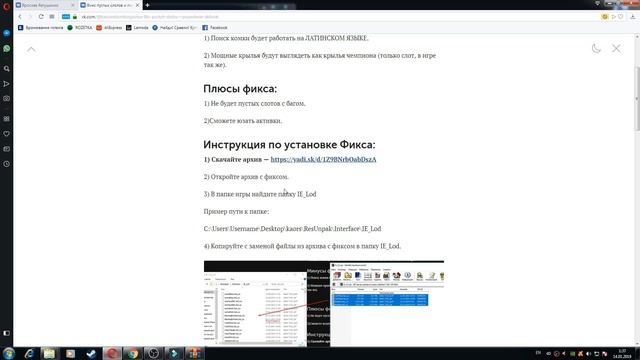Image resolution: width=640 pixels, height=360 pixels.
Task: Open Messenger in the Opera sidebar
Action: coord(7,33)
